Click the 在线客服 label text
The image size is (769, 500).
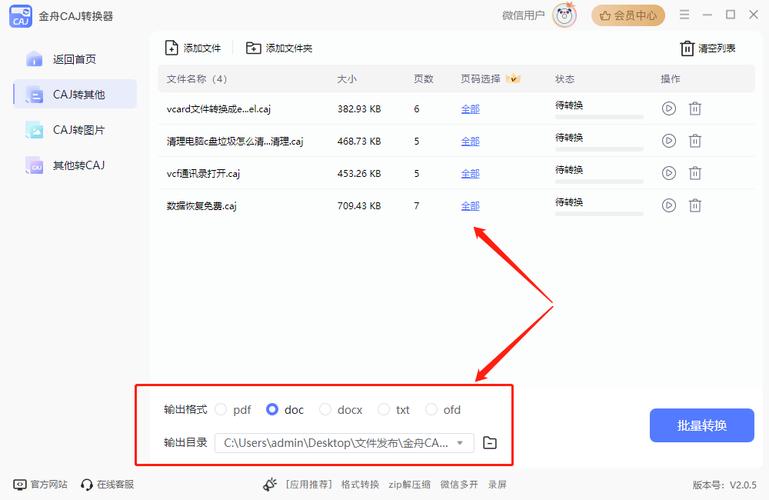115,484
